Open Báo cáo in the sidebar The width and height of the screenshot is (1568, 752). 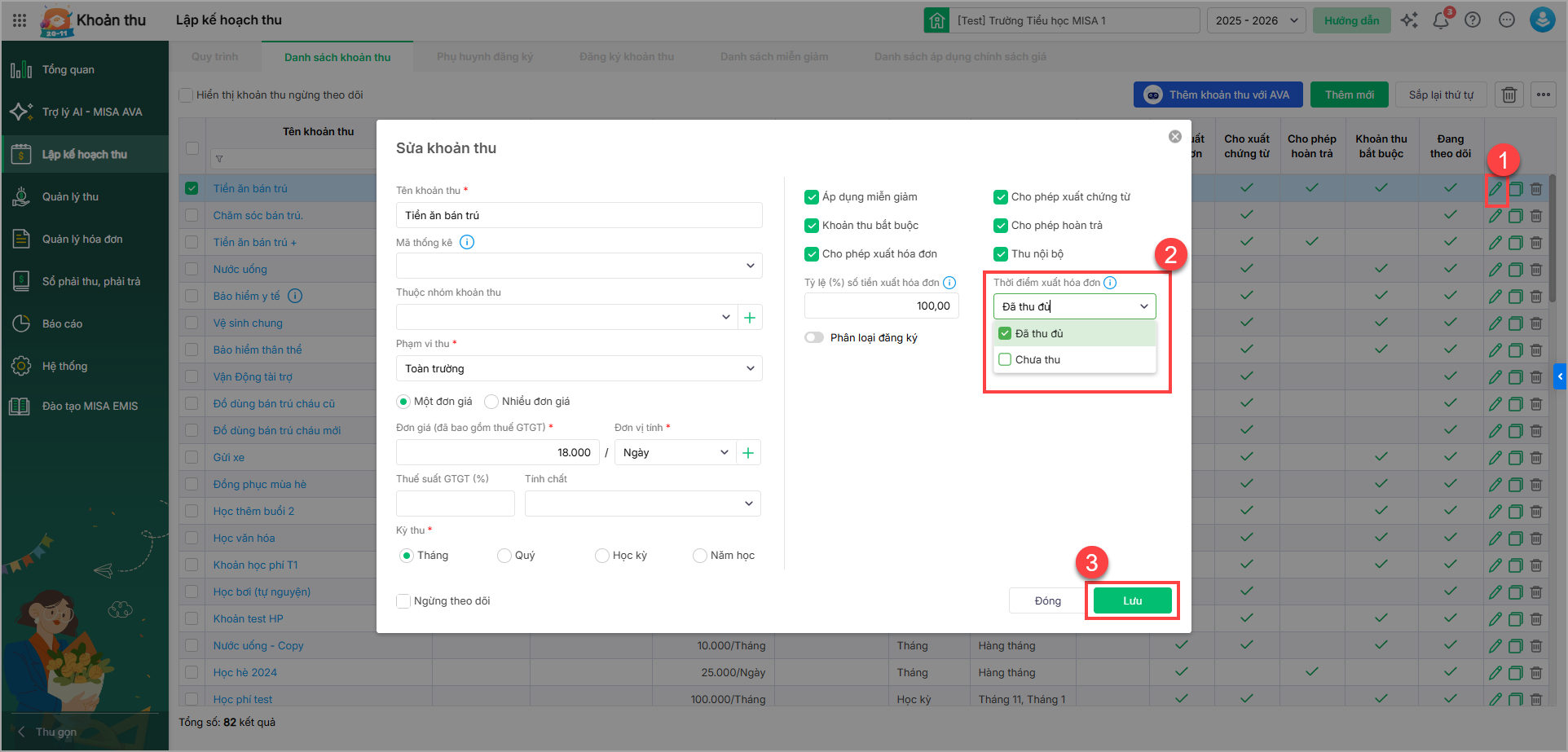coord(62,323)
